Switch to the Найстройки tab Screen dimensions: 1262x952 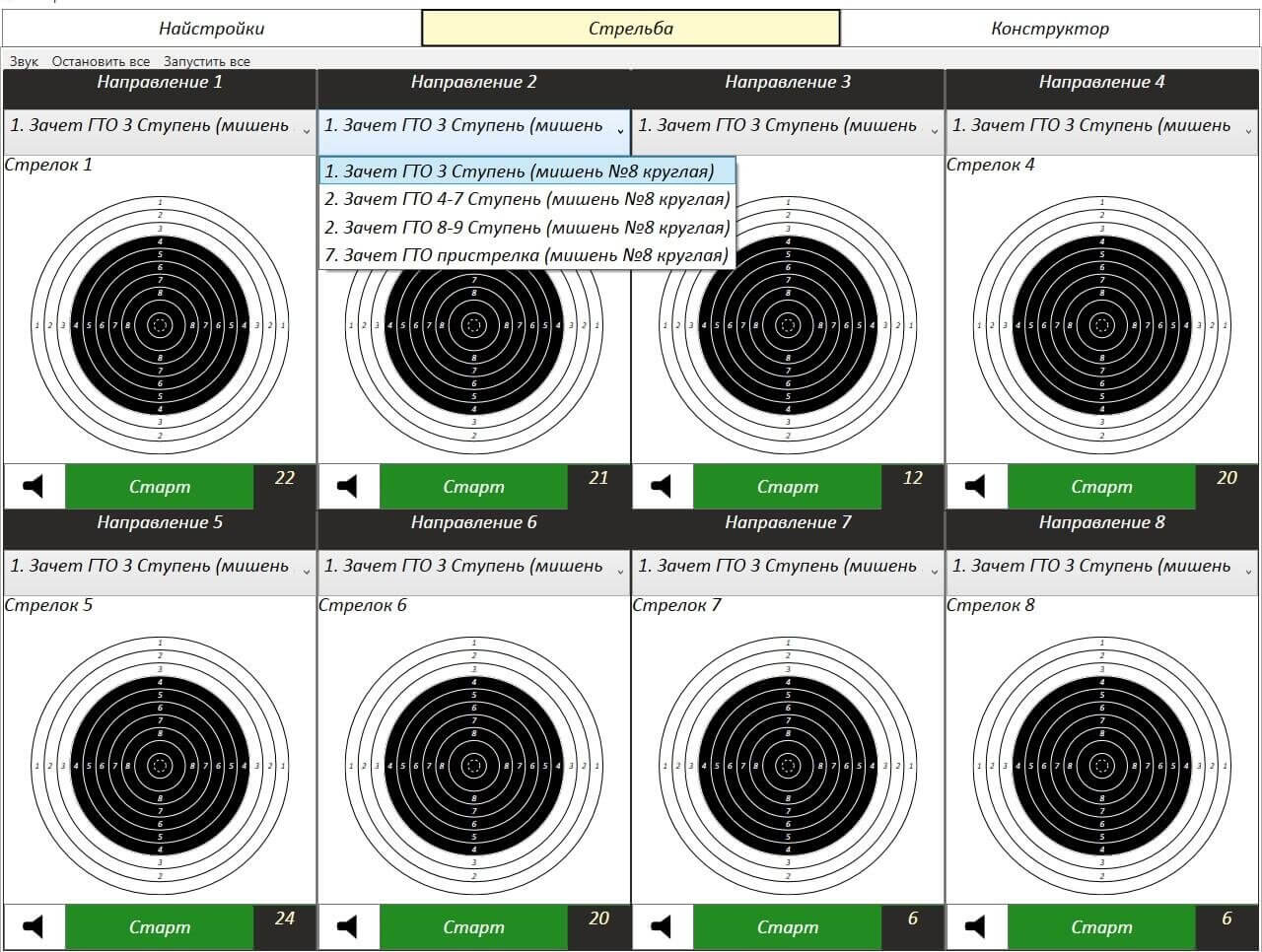[211, 29]
